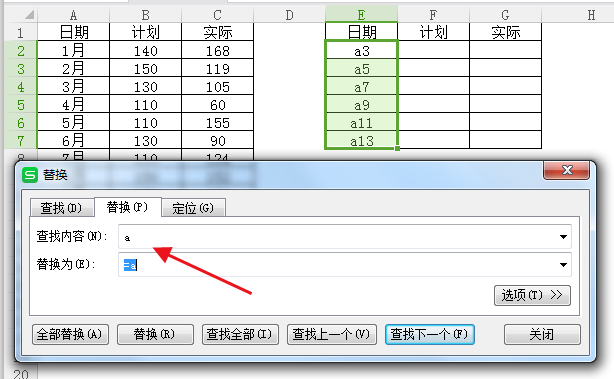The image size is (614, 379).
Task: Select row 3 header
Action: click(x=20, y=68)
